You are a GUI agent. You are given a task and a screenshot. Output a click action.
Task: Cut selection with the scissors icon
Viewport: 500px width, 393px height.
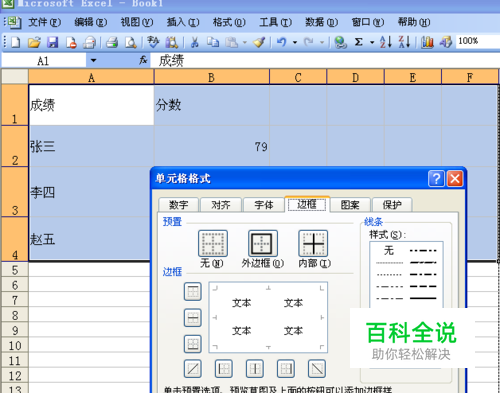click(194, 42)
